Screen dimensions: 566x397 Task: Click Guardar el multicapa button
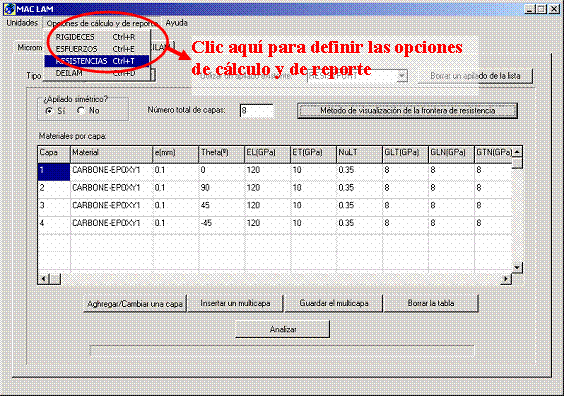(334, 303)
